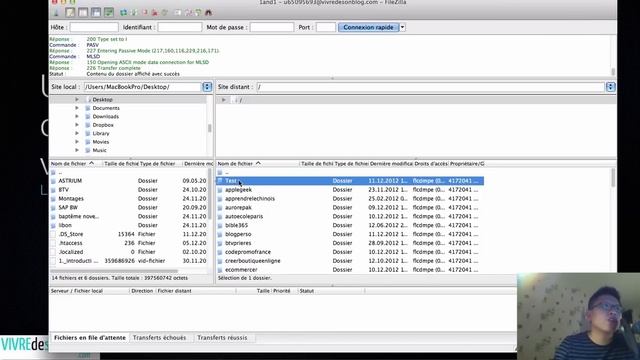Refresh file and folder lists
Image resolution: width=640 pixels, height=360 pixels.
123,13
